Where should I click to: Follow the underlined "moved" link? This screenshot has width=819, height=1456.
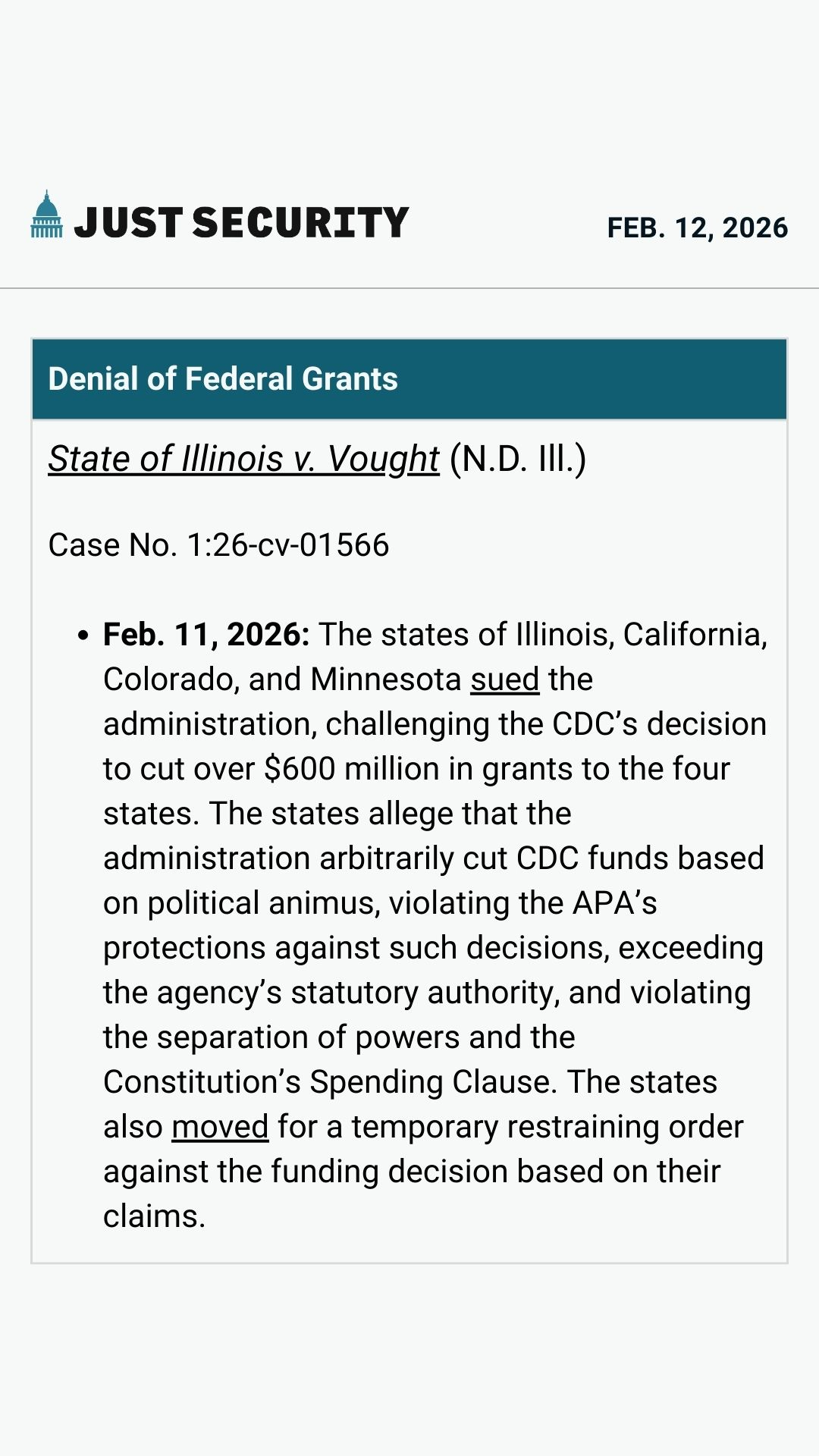(x=220, y=1127)
